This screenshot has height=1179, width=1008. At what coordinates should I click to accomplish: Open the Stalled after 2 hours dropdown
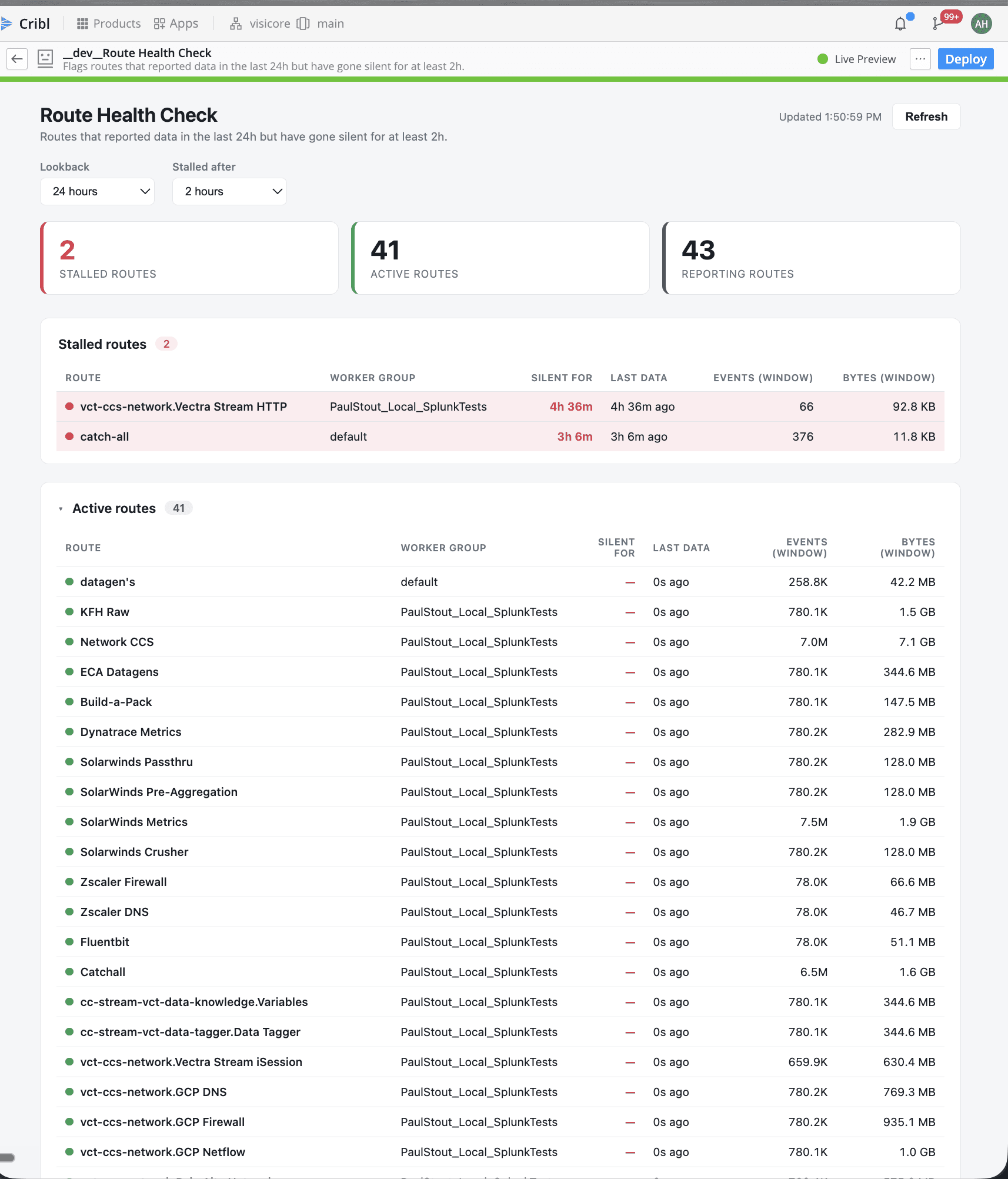coord(229,191)
